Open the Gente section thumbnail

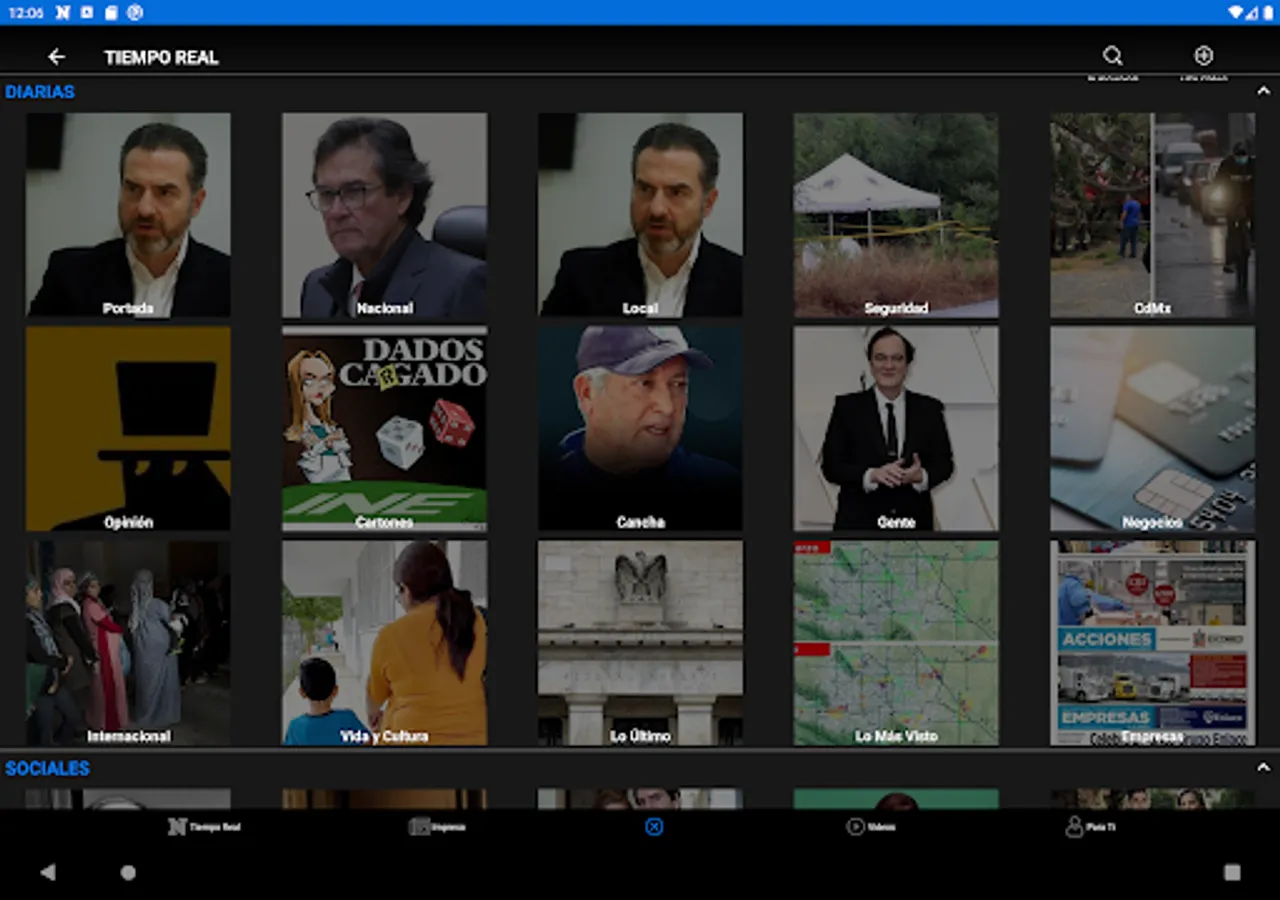pyautogui.click(x=896, y=429)
